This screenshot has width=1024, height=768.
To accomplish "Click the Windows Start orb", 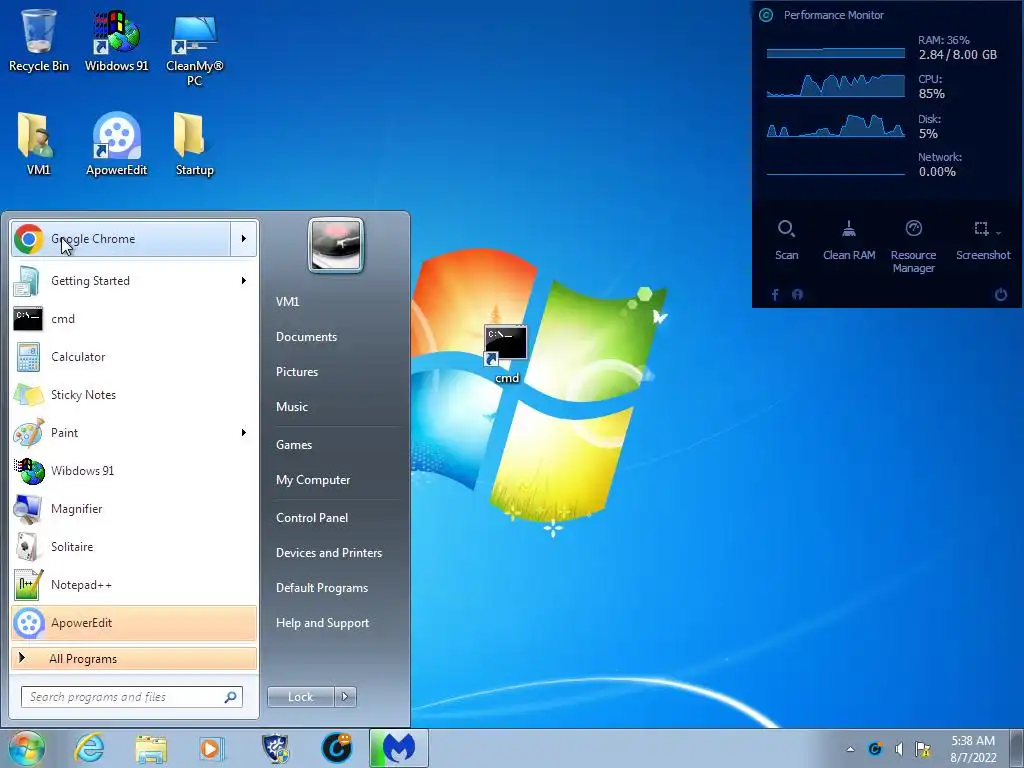I will (26, 748).
